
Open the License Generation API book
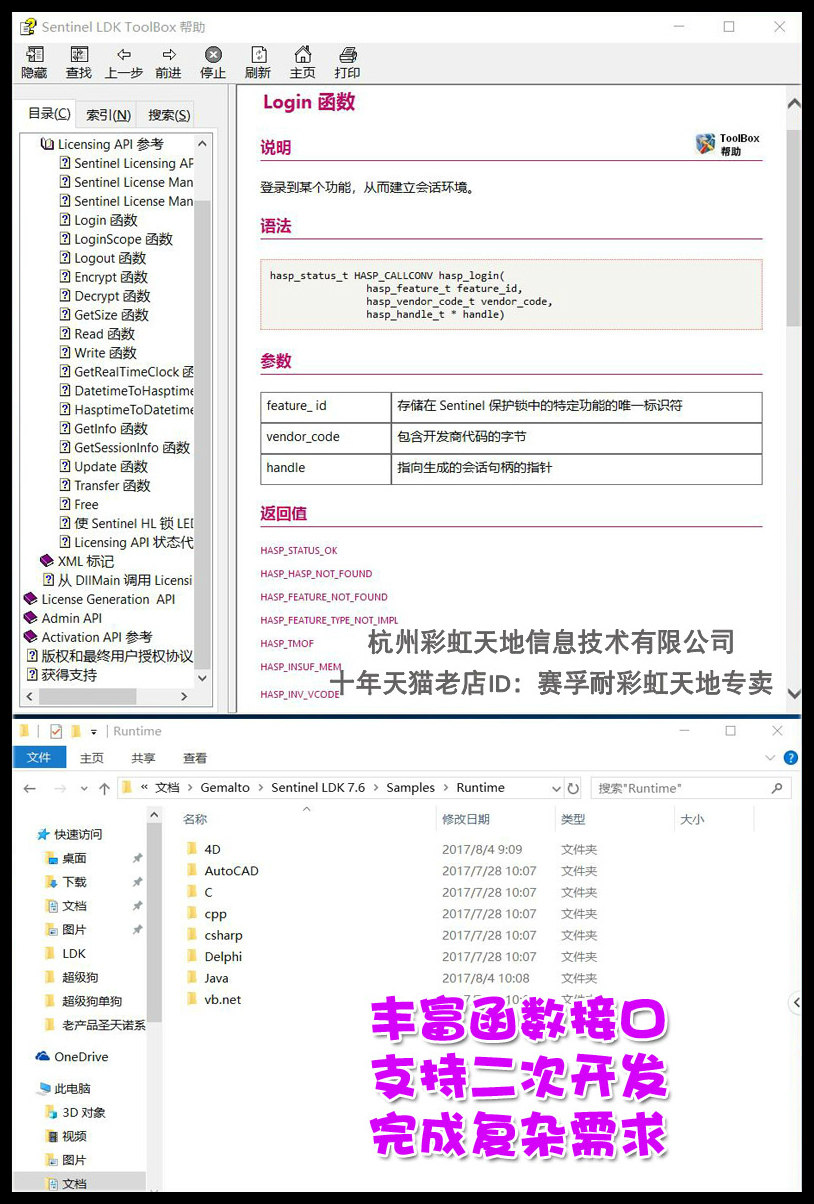pyautogui.click(x=100, y=599)
